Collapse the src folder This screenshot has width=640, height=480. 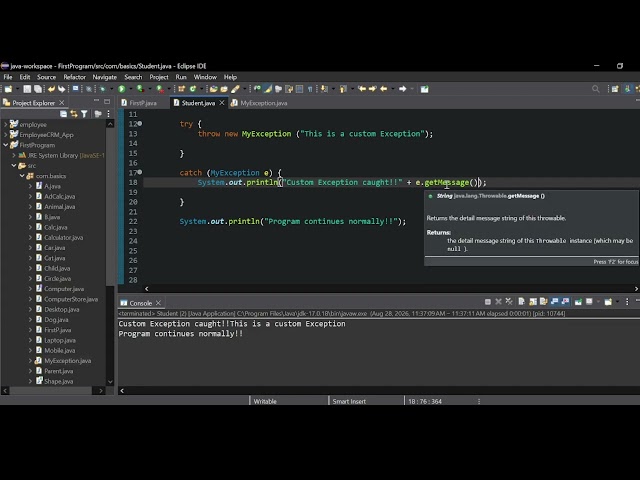tap(14, 165)
